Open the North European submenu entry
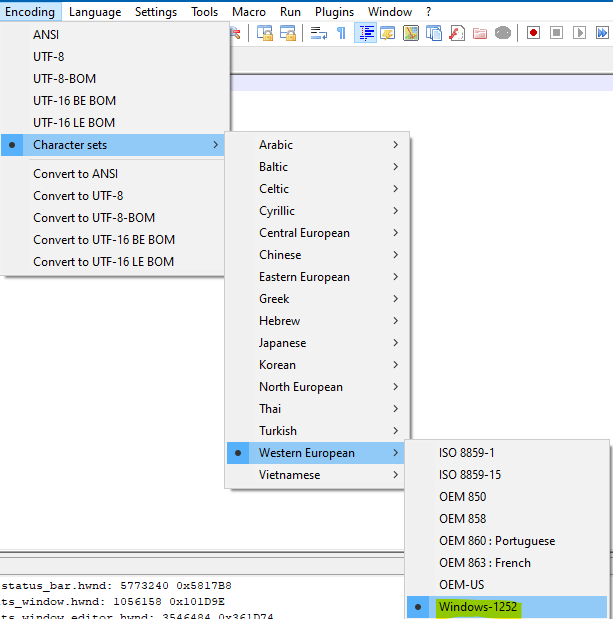The height and width of the screenshot is (620, 613). 317,387
